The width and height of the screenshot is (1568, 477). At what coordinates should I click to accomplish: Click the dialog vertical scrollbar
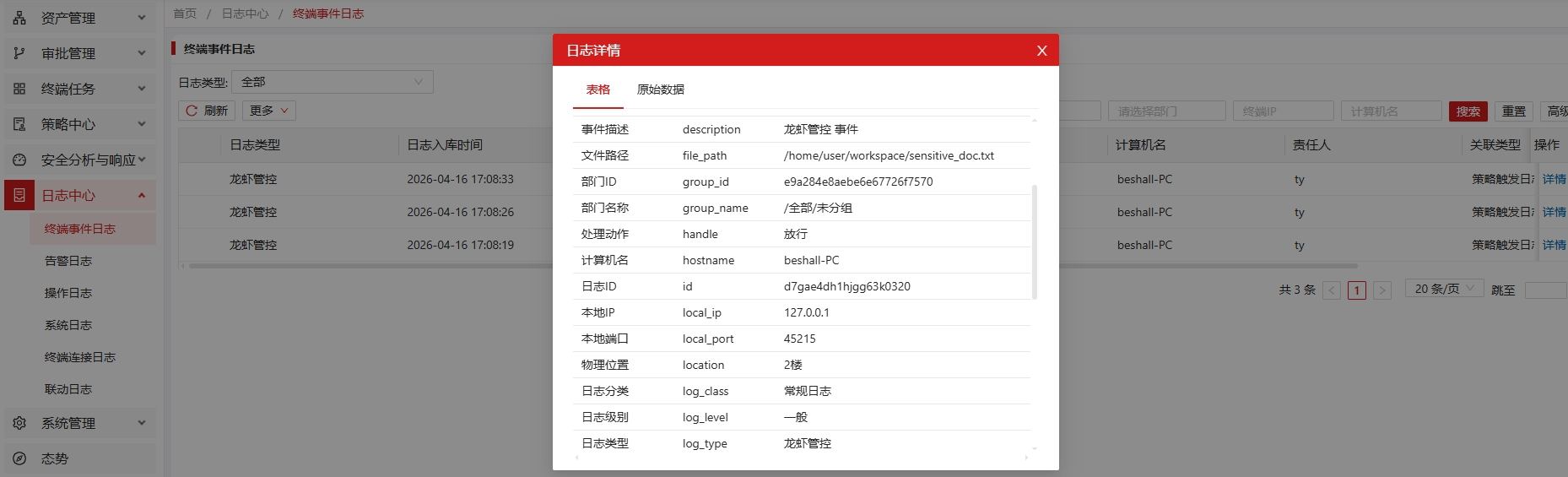point(1035,242)
